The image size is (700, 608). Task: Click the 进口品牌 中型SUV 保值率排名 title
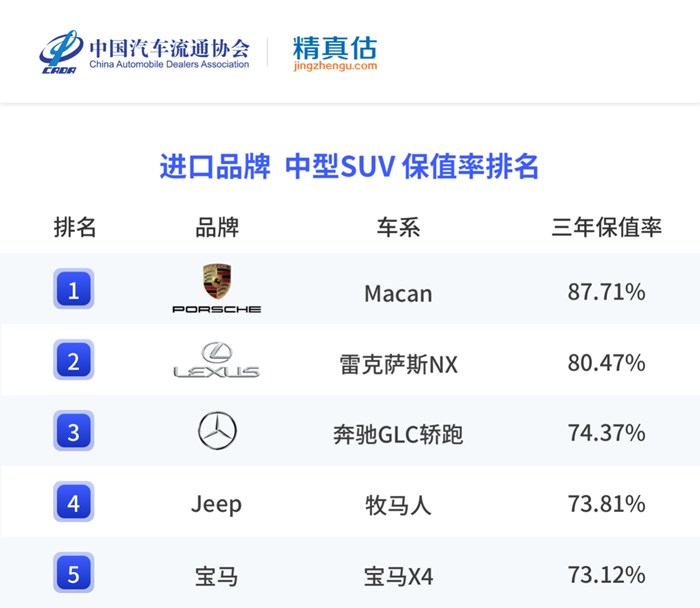(x=349, y=167)
